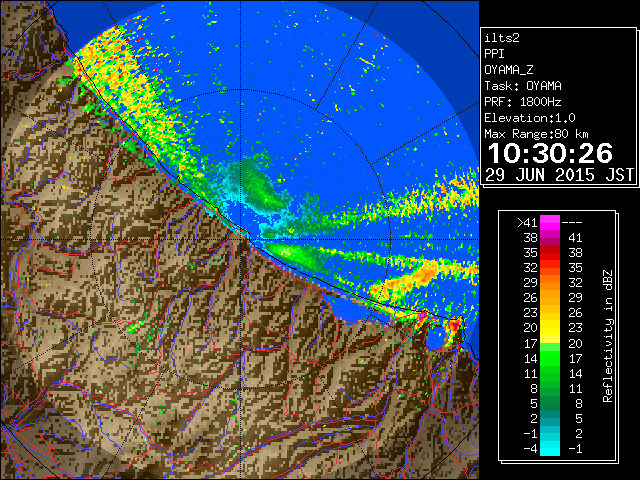
Task: Pick the dark green 5–8 dBZ swatch
Action: (x=550, y=403)
